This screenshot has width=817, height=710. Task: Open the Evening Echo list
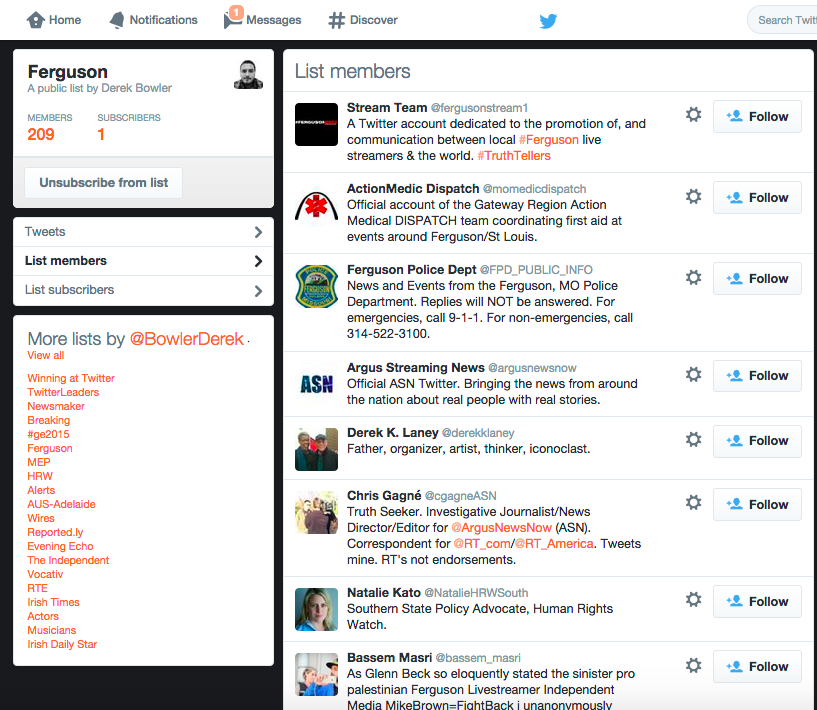point(60,546)
